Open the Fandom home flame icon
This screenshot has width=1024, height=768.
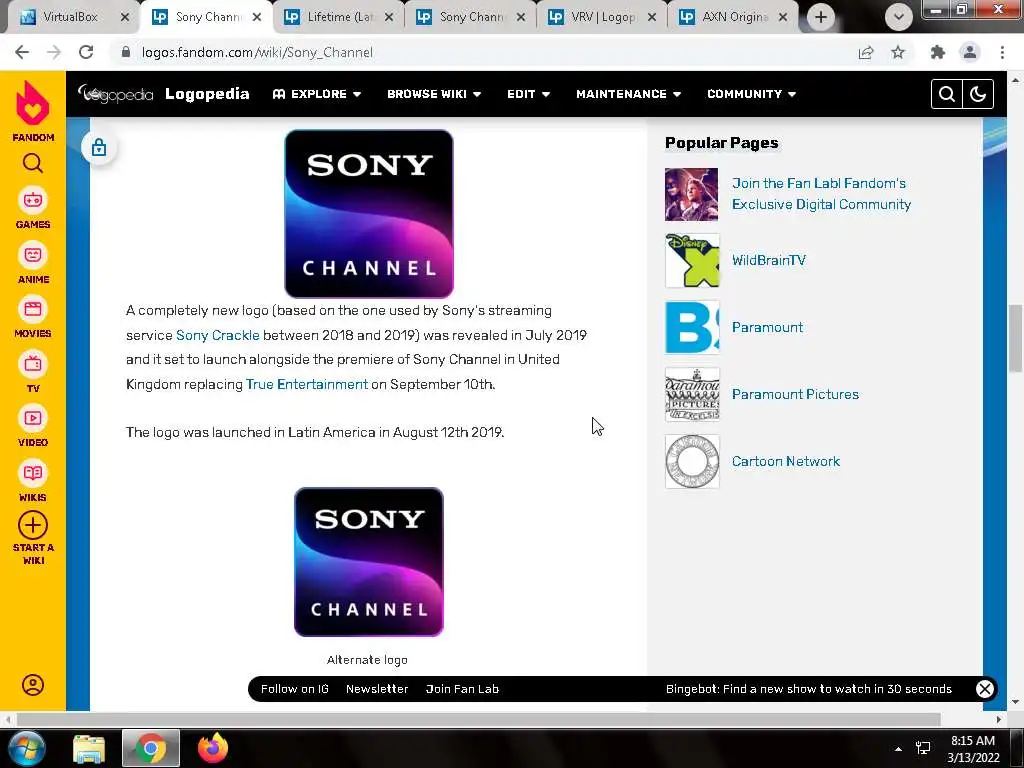(x=33, y=103)
